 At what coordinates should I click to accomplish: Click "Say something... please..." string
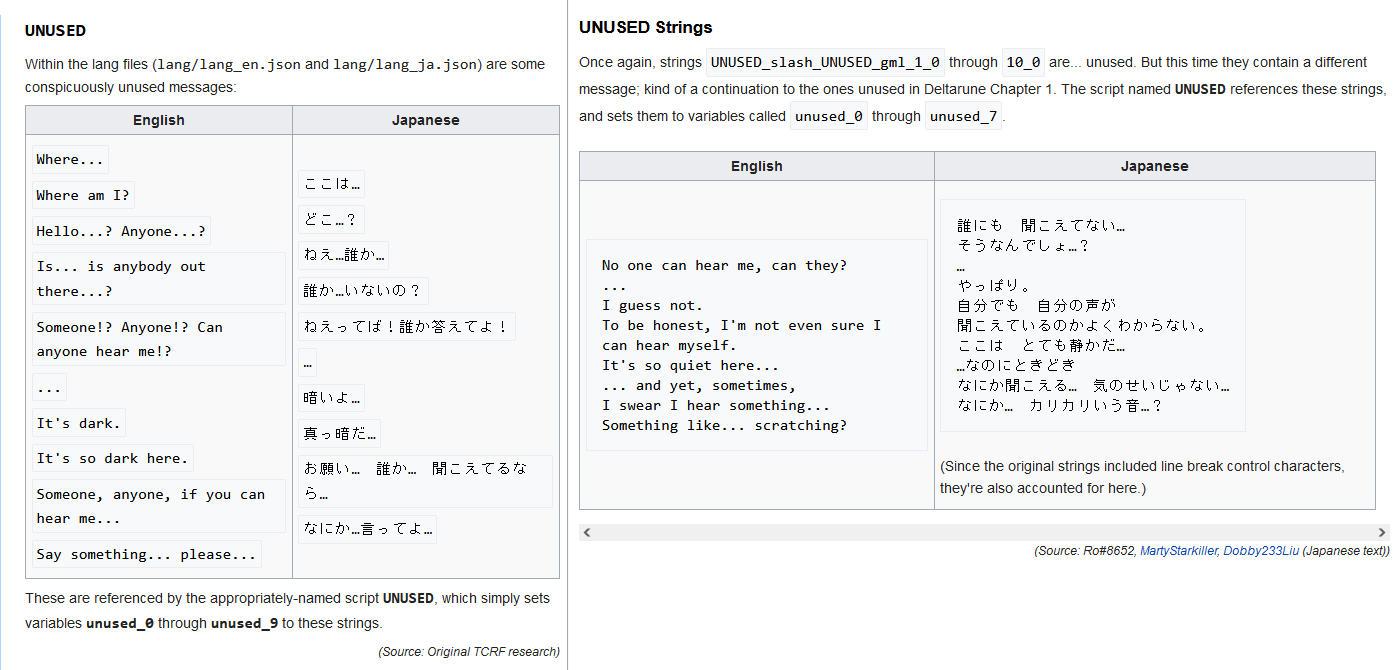pyautogui.click(x=146, y=554)
